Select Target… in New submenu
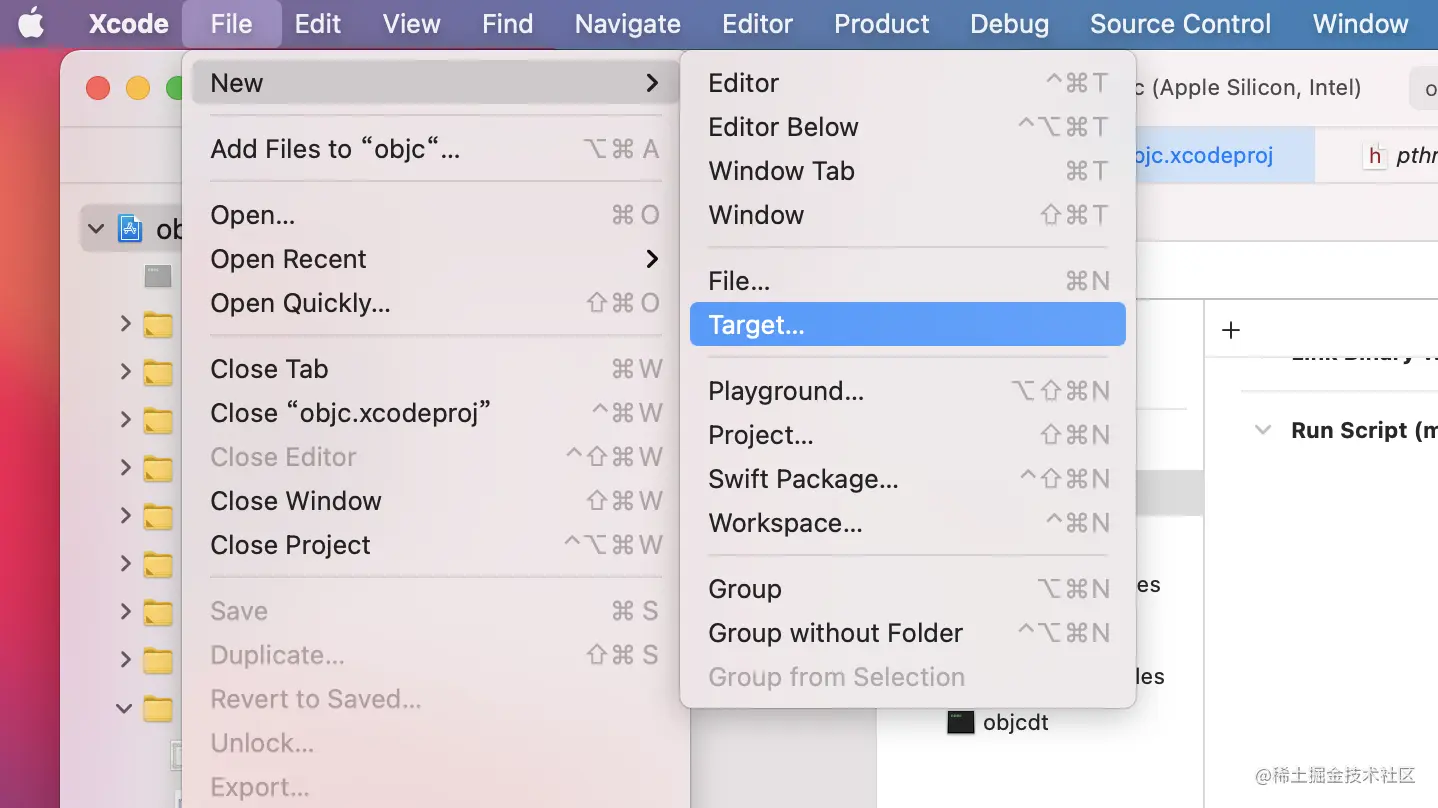Viewport: 1438px width, 808px height. tap(908, 325)
